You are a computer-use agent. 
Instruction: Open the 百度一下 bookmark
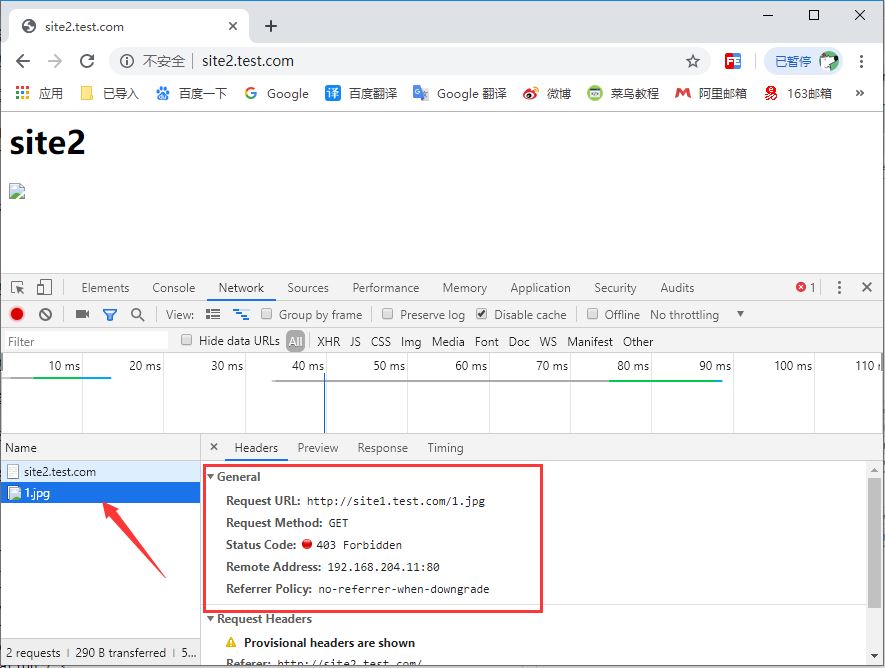click(x=191, y=93)
